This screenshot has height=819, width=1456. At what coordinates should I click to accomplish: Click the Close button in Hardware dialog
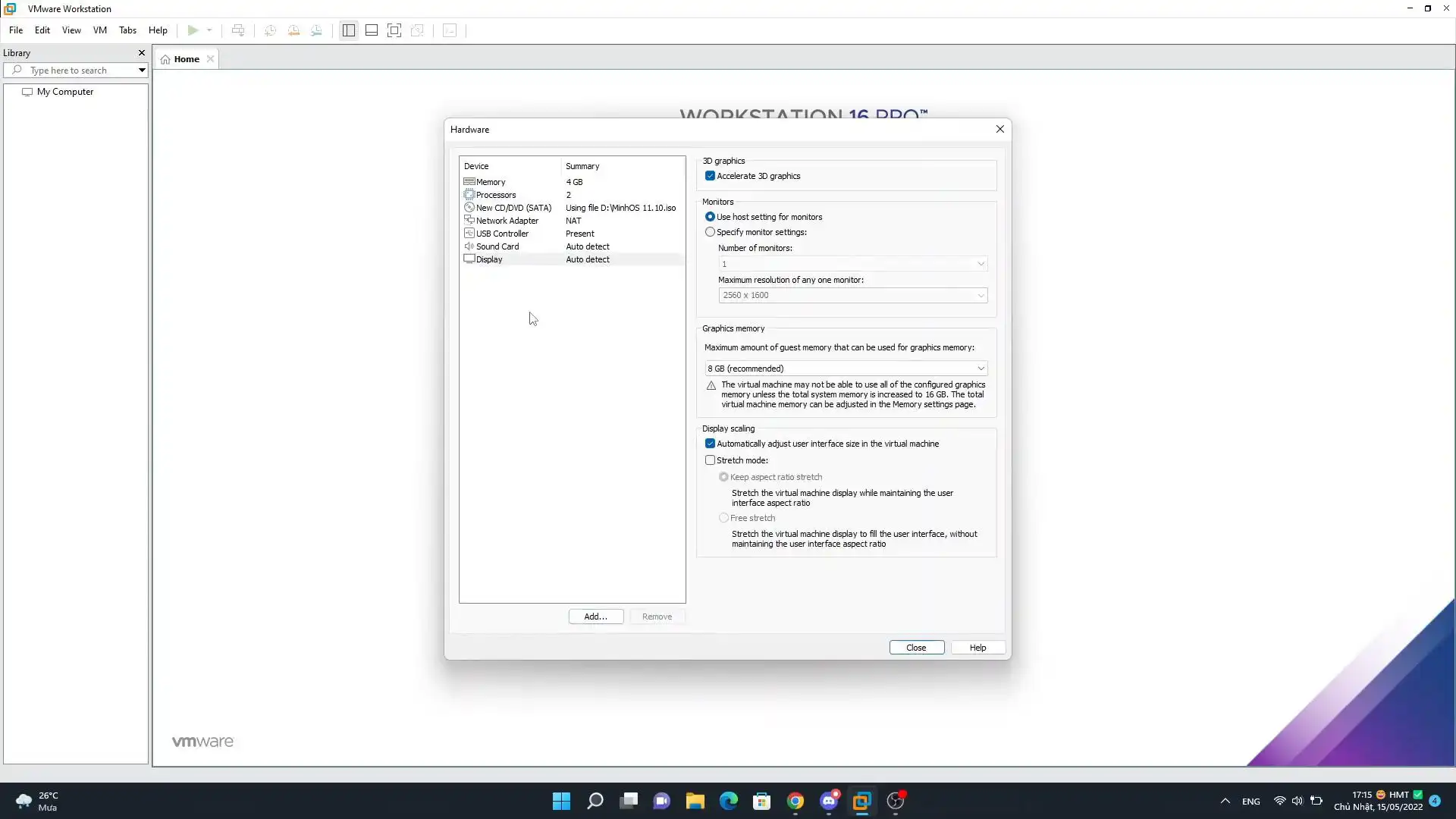(x=916, y=648)
